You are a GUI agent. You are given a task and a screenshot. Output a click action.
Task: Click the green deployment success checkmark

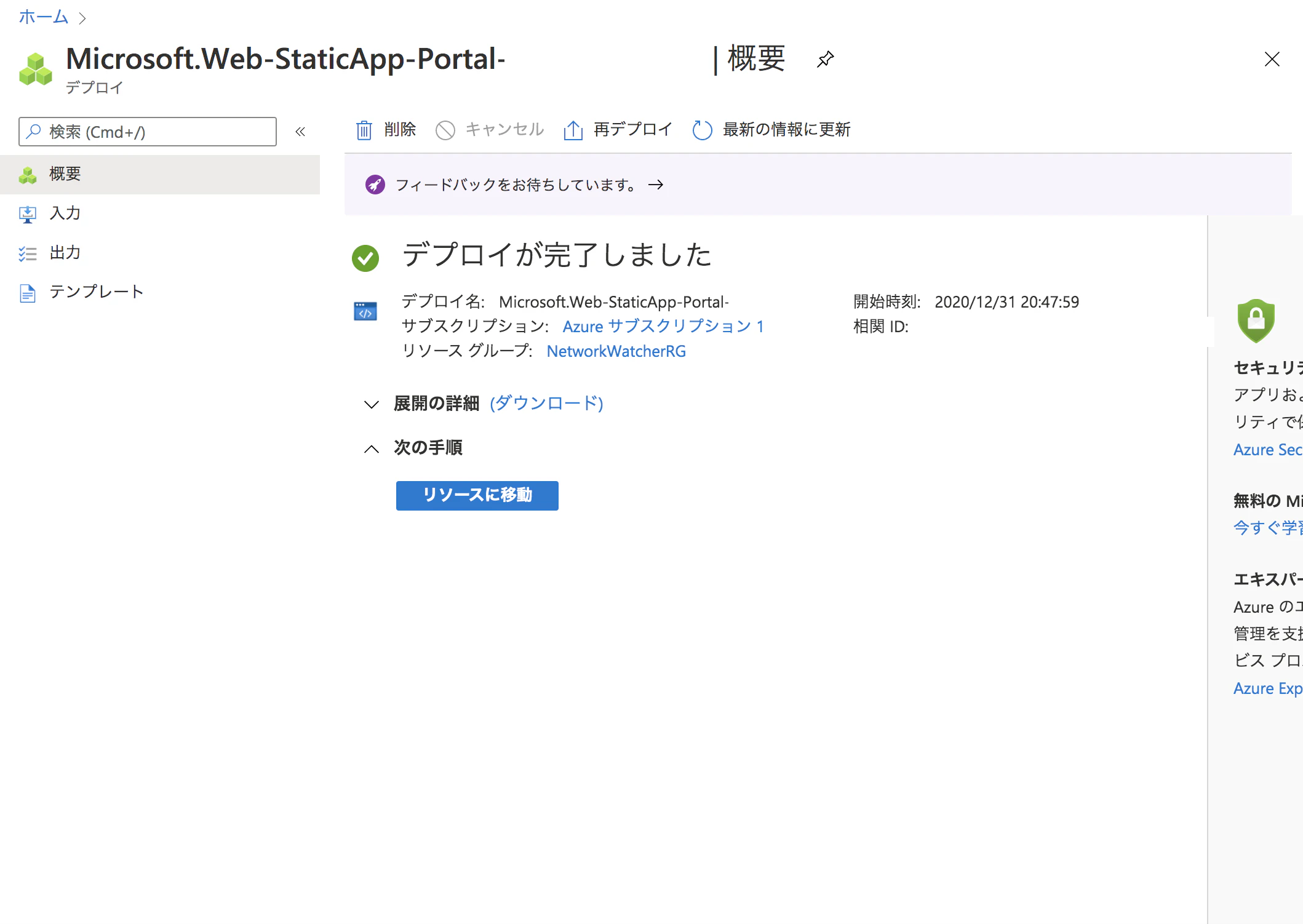[365, 258]
